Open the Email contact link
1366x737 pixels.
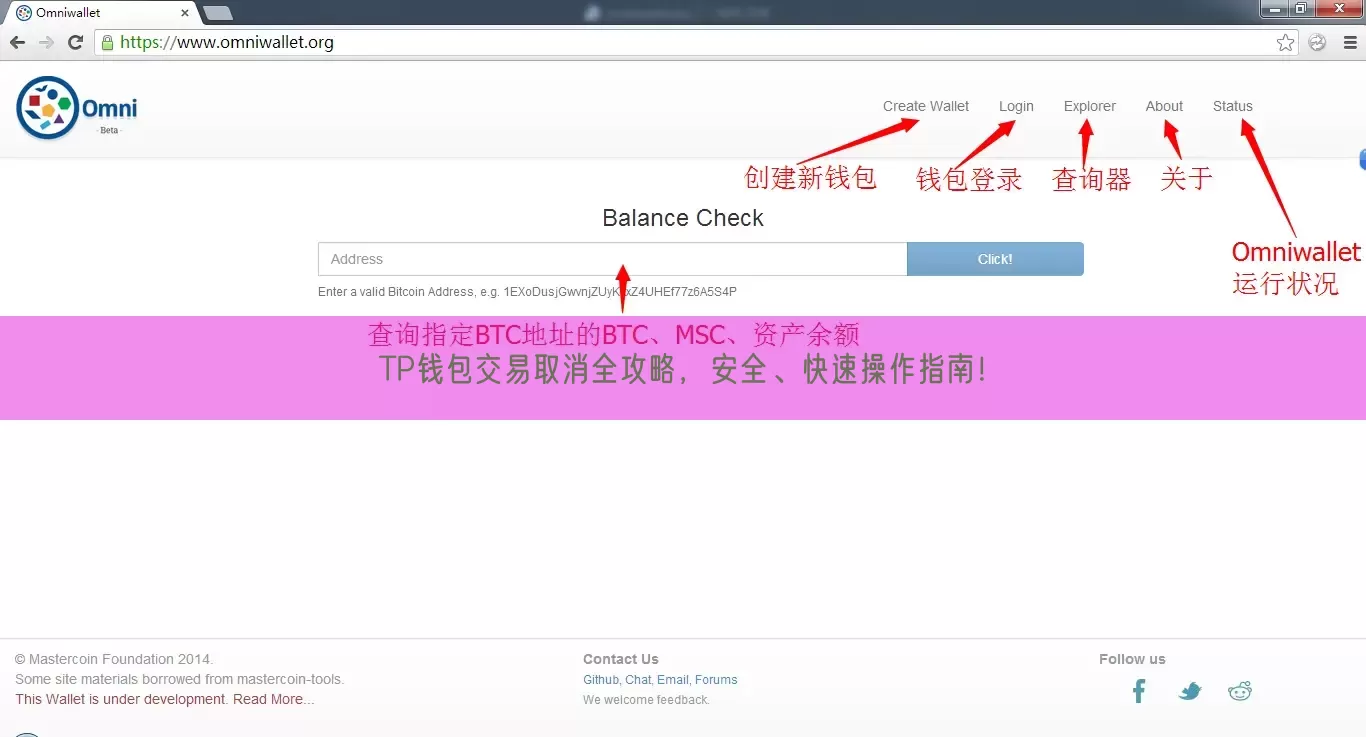[x=672, y=680]
